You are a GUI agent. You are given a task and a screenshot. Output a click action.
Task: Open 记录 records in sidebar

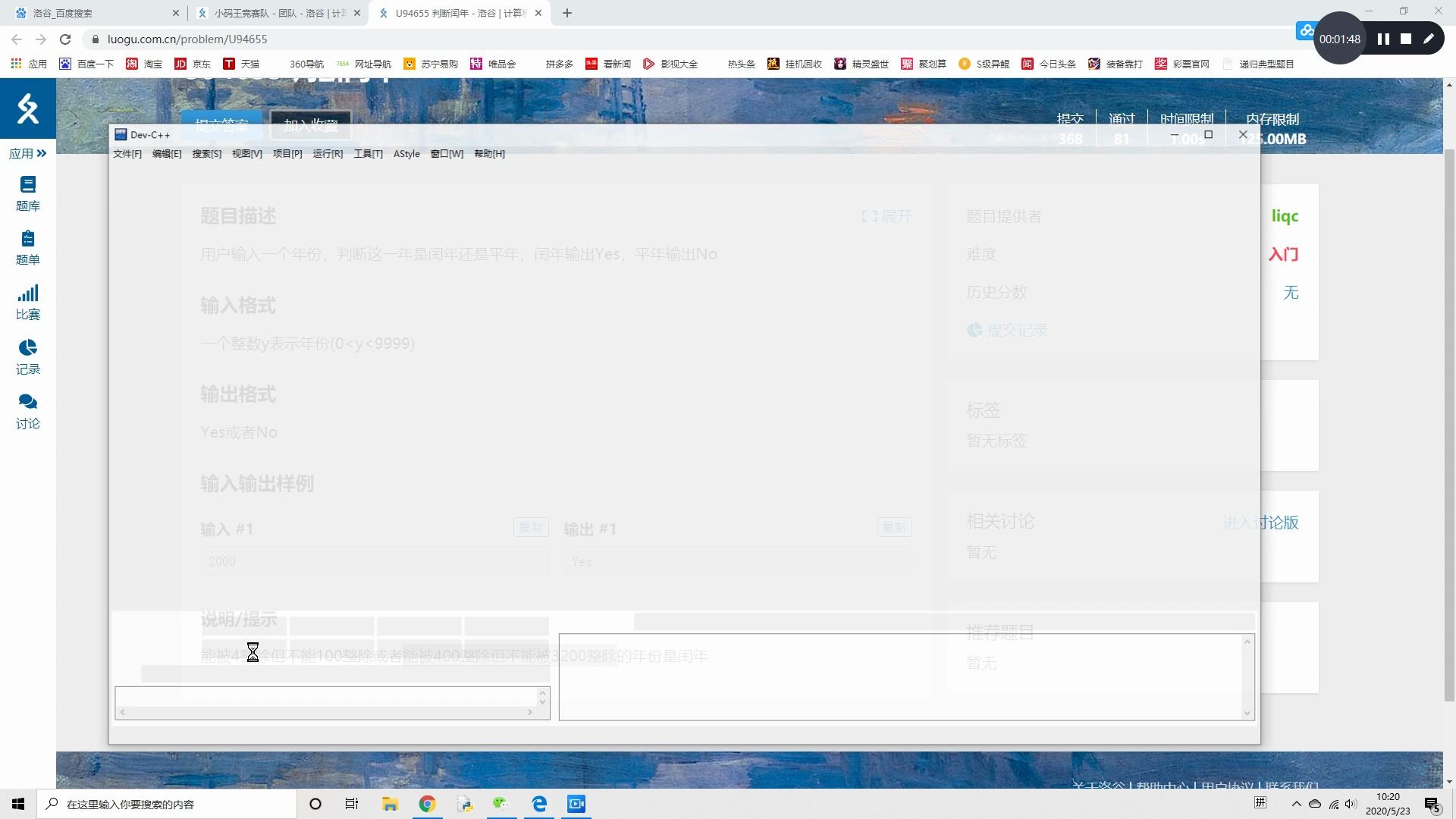click(x=28, y=357)
